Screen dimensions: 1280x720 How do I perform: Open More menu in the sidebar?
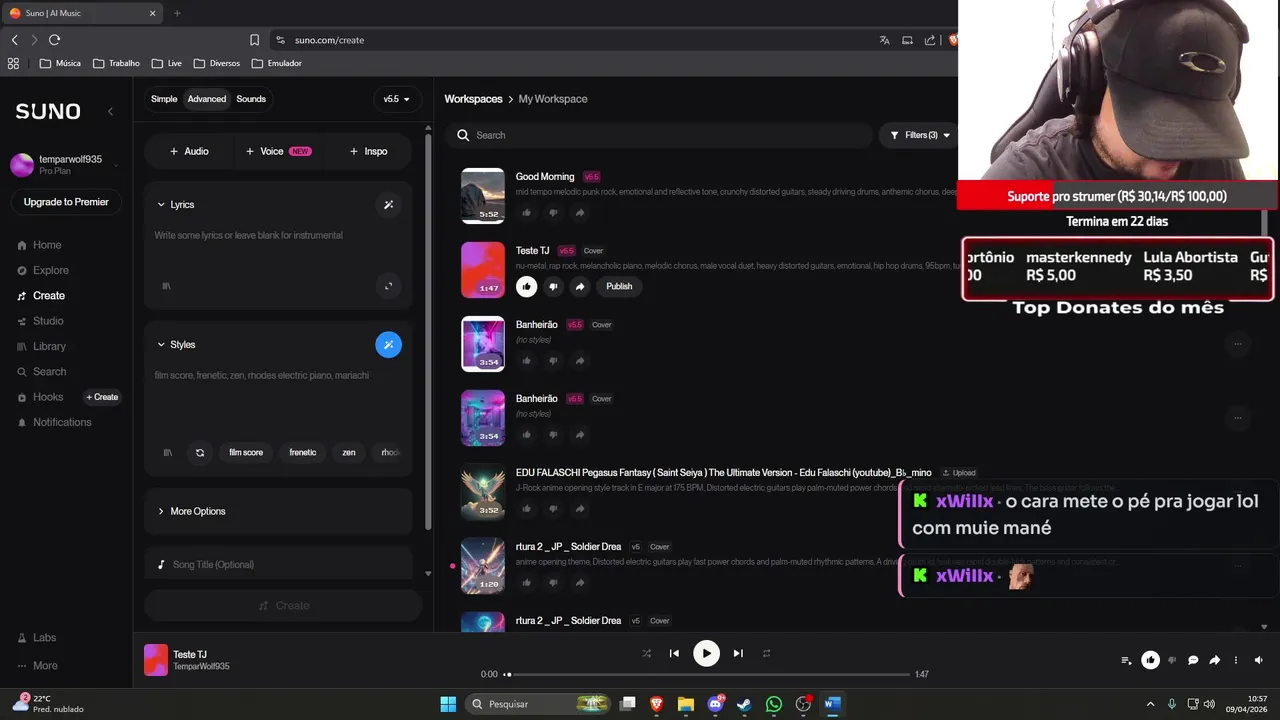click(37, 665)
